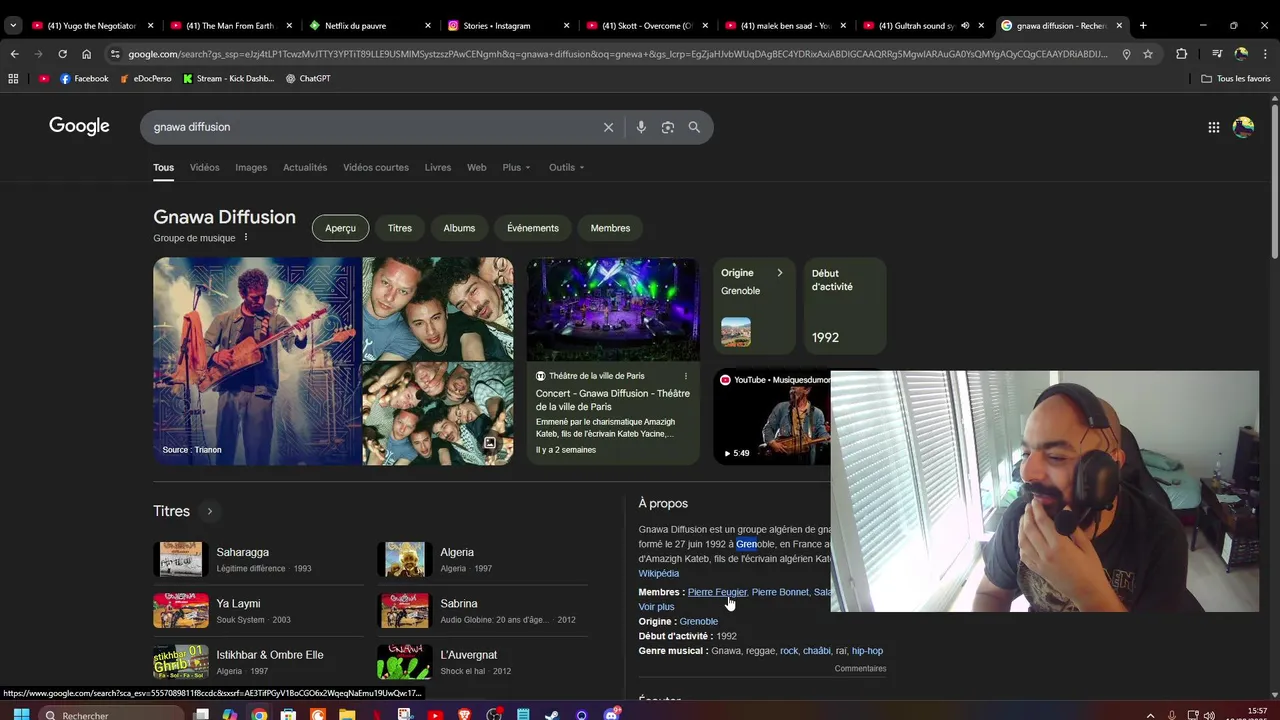This screenshot has height=720, width=1280.
Task: Switch to the Web search tab
Action: [477, 167]
